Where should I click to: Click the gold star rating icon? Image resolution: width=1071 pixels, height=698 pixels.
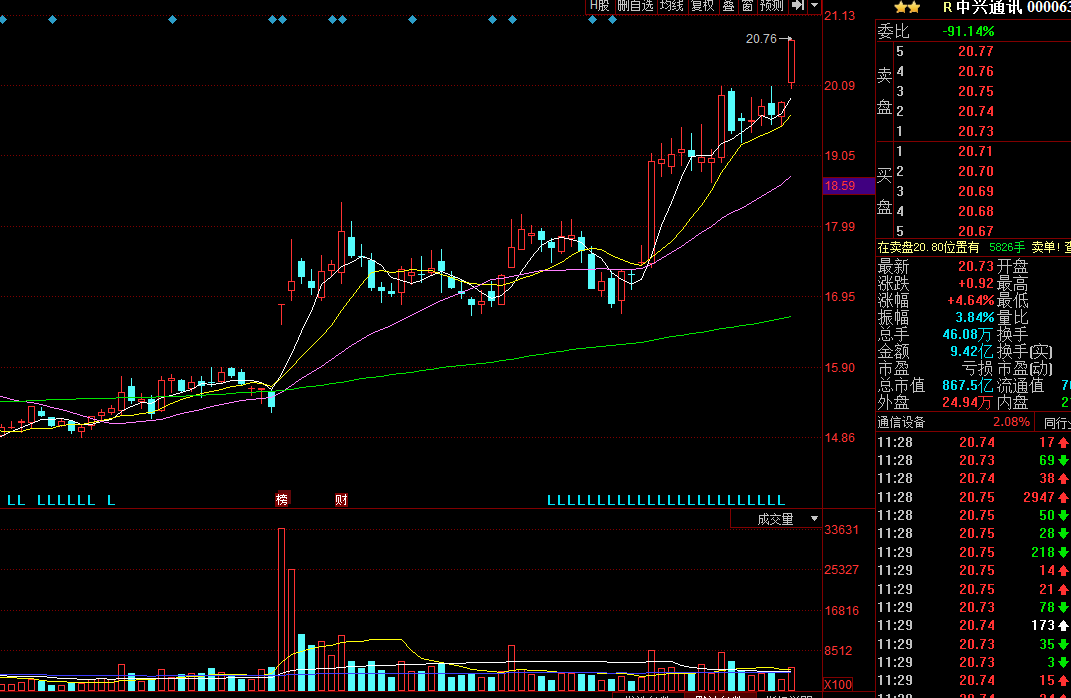[893, 7]
